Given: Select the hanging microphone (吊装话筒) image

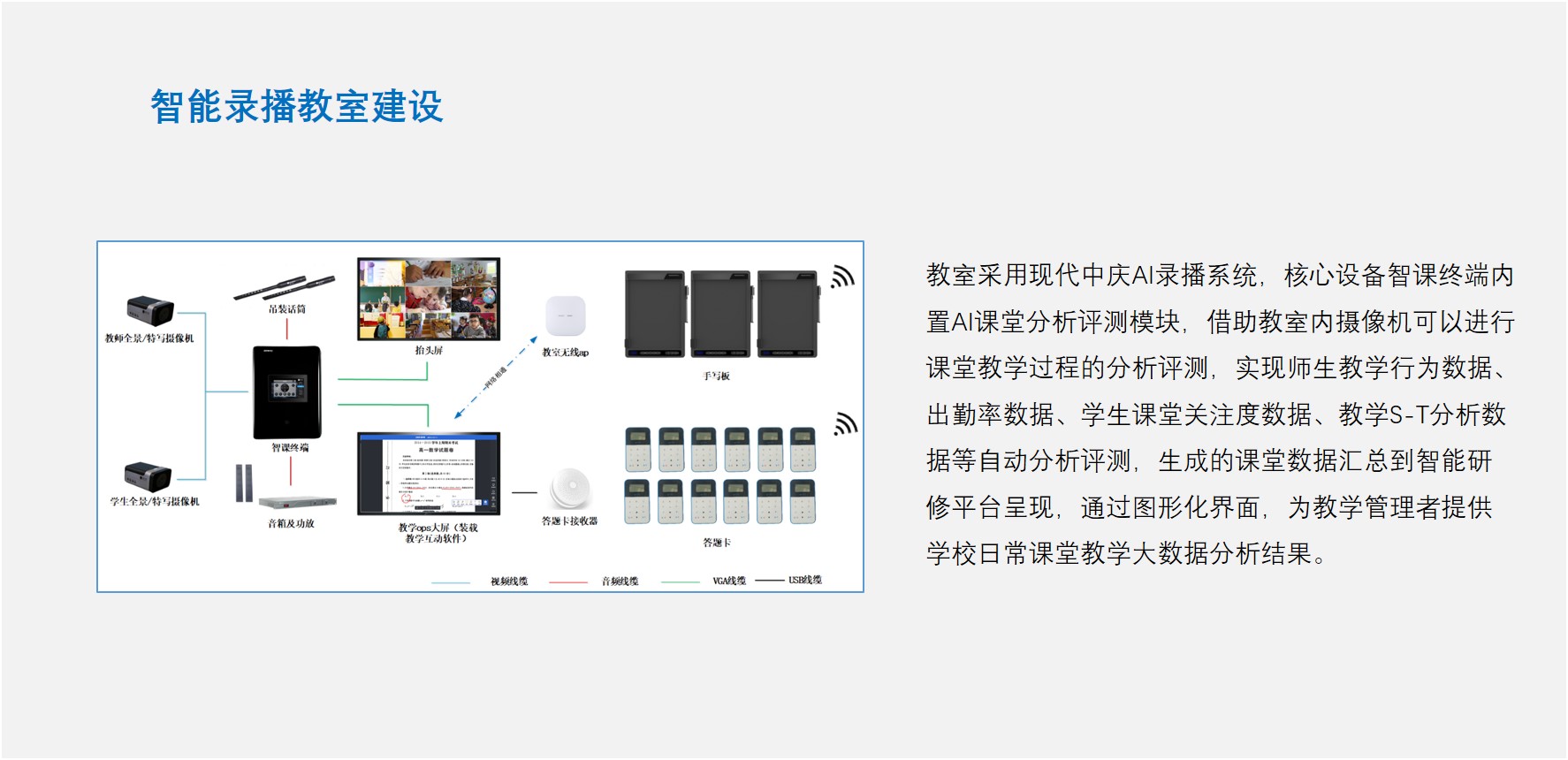Looking at the screenshot, I should pos(284,288).
